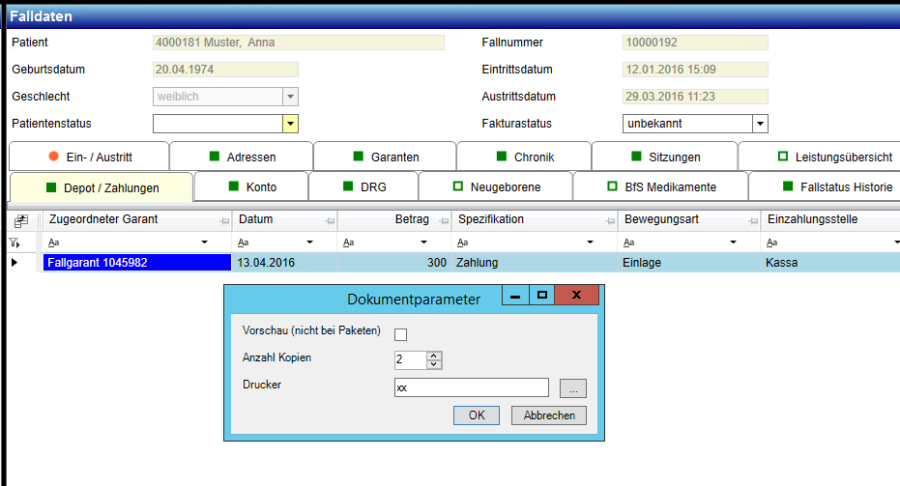Pin the Spezifikation column
The height and width of the screenshot is (486, 900).
(610, 221)
